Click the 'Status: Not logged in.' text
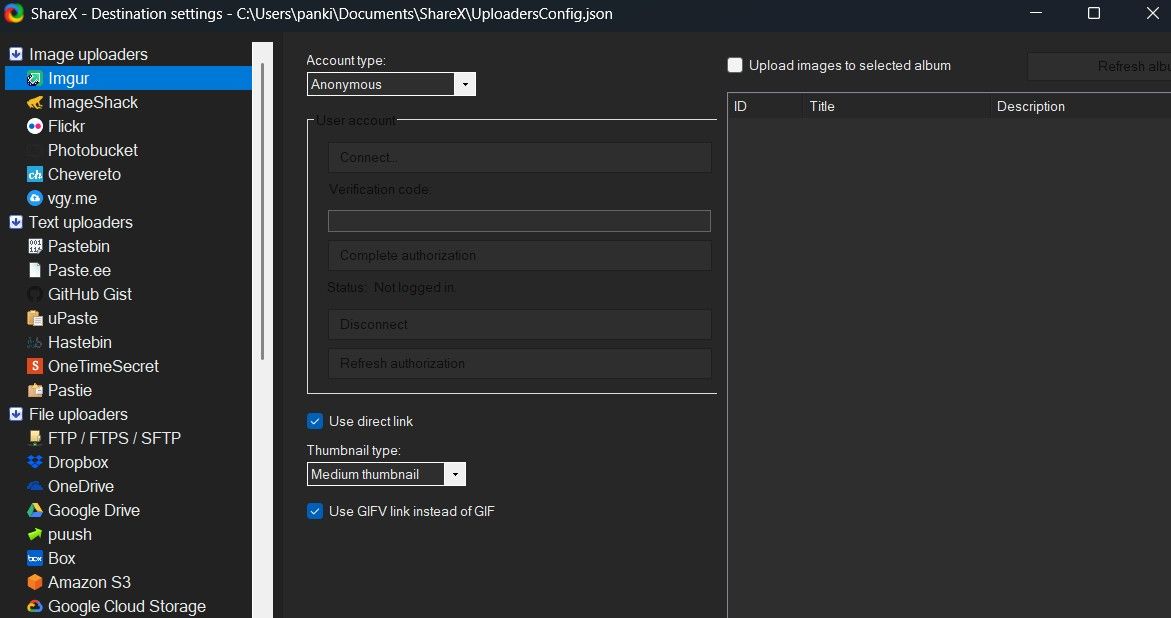 [391, 287]
